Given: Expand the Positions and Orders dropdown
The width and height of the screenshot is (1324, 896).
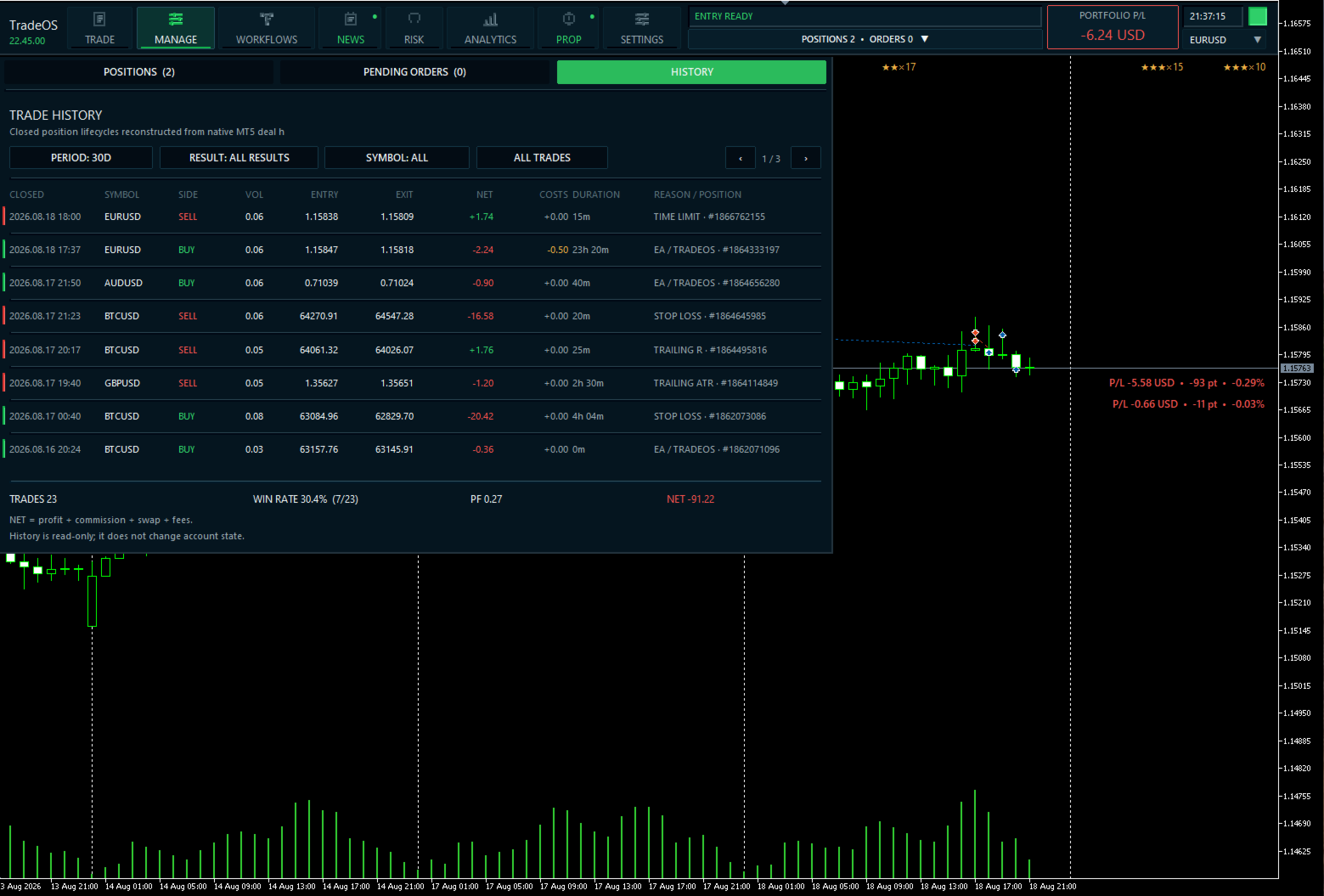Looking at the screenshot, I should pyautogui.click(x=865, y=39).
